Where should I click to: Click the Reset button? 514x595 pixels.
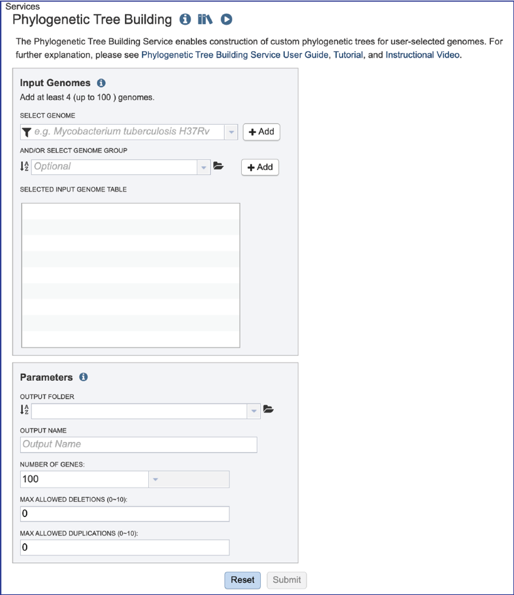tap(242, 580)
